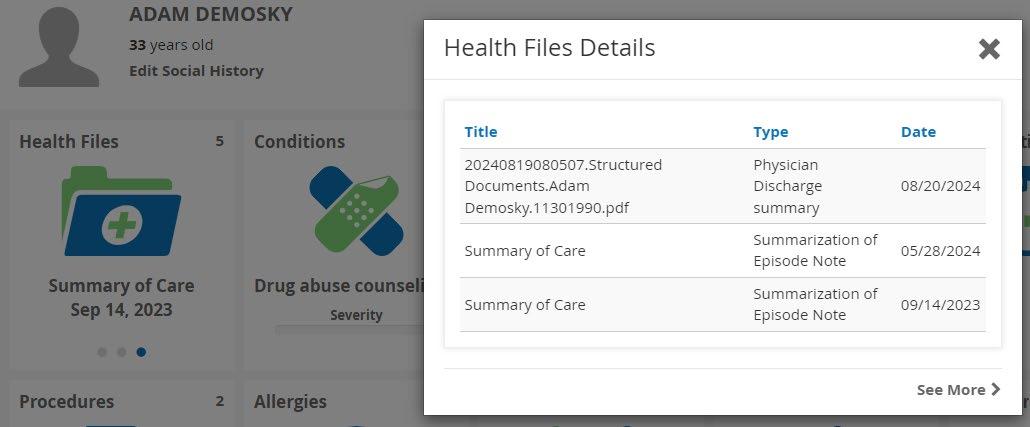
Task: Click the Severity slider bar under Conditions
Action: (x=350, y=329)
